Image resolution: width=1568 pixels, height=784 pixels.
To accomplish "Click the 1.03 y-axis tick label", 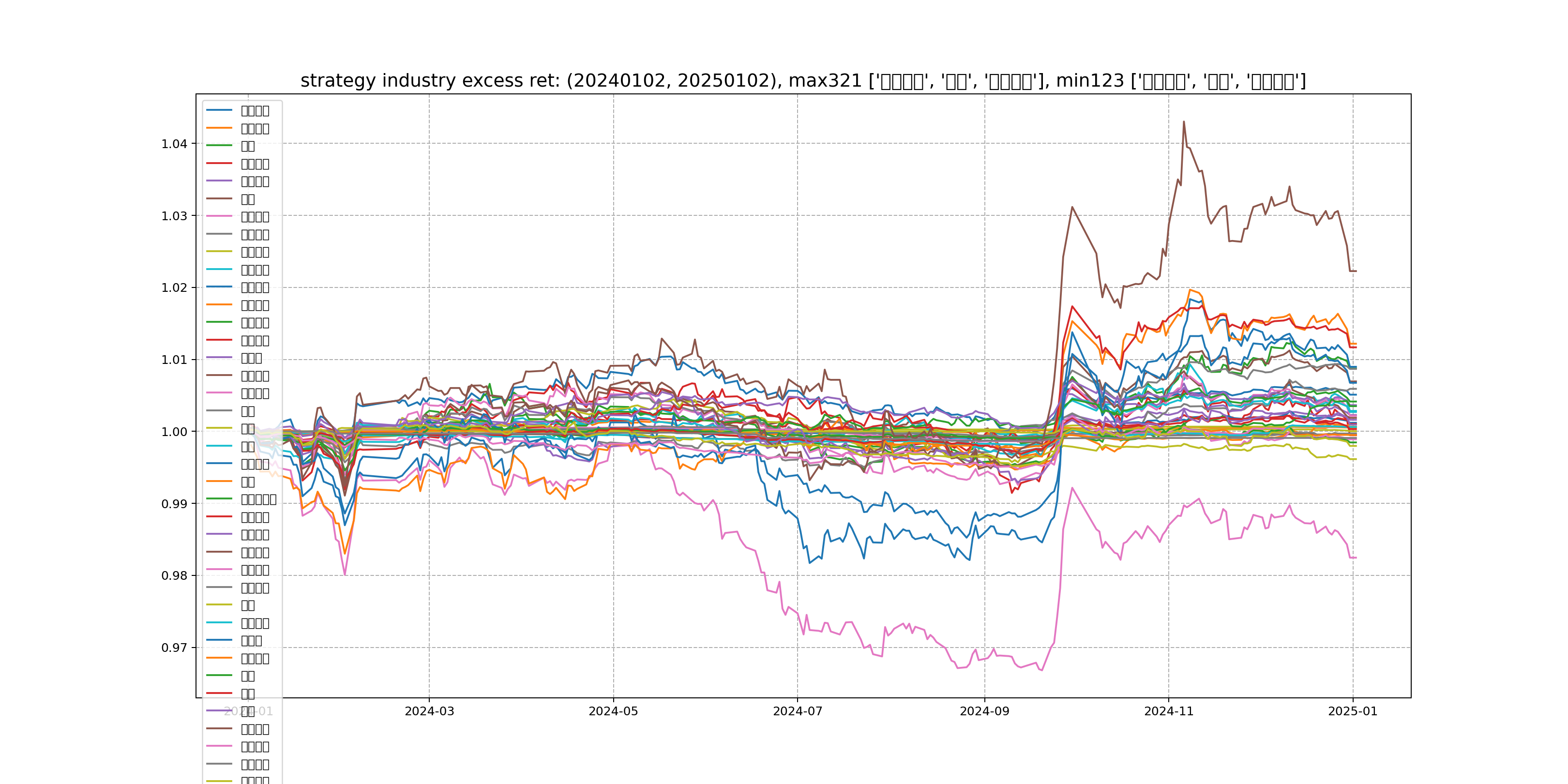I will click(174, 216).
